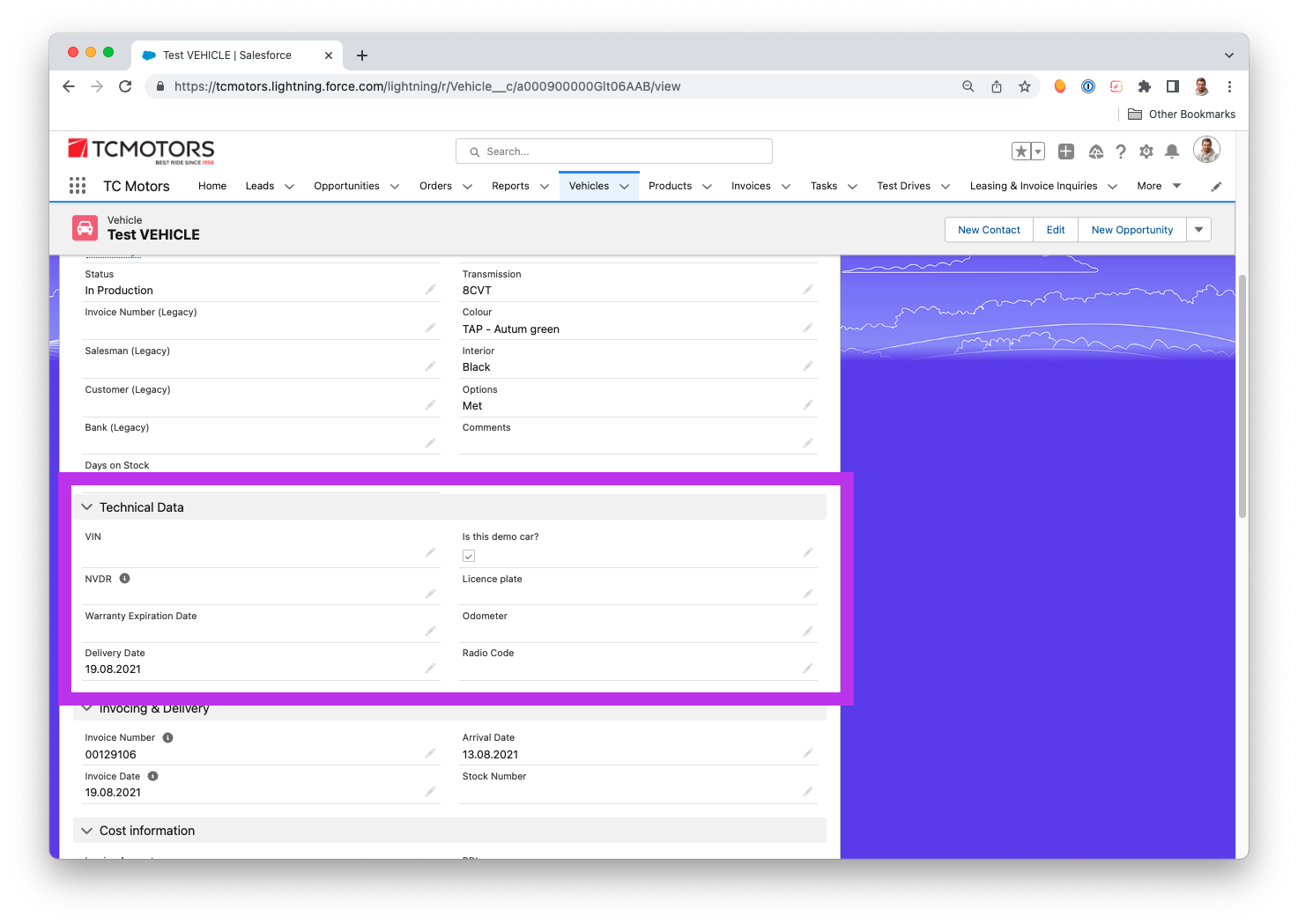This screenshot has width=1298, height=924.
Task: Click the red Vehicle record icon
Action: (85, 228)
